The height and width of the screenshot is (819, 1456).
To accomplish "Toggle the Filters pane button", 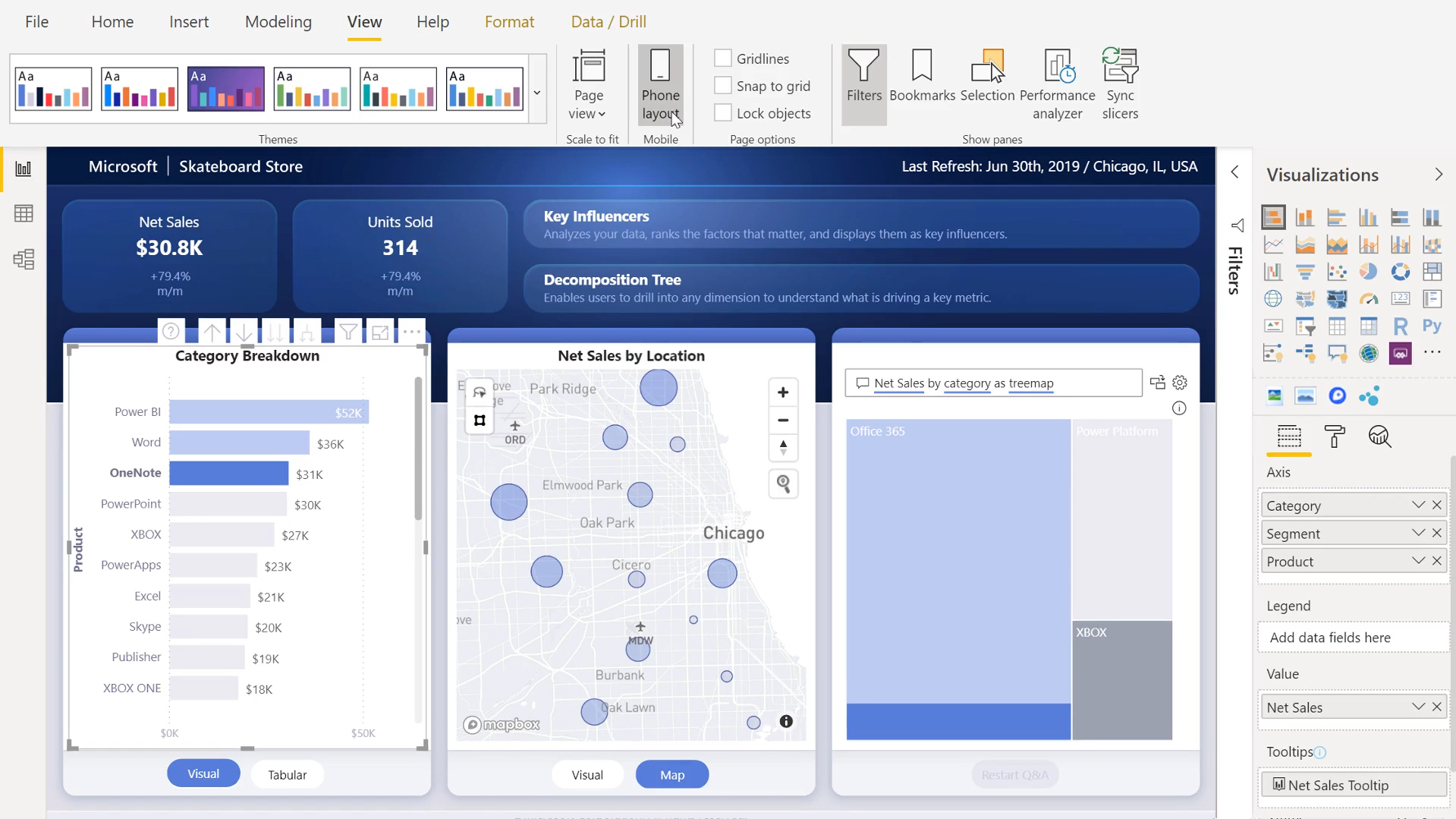I will [864, 84].
